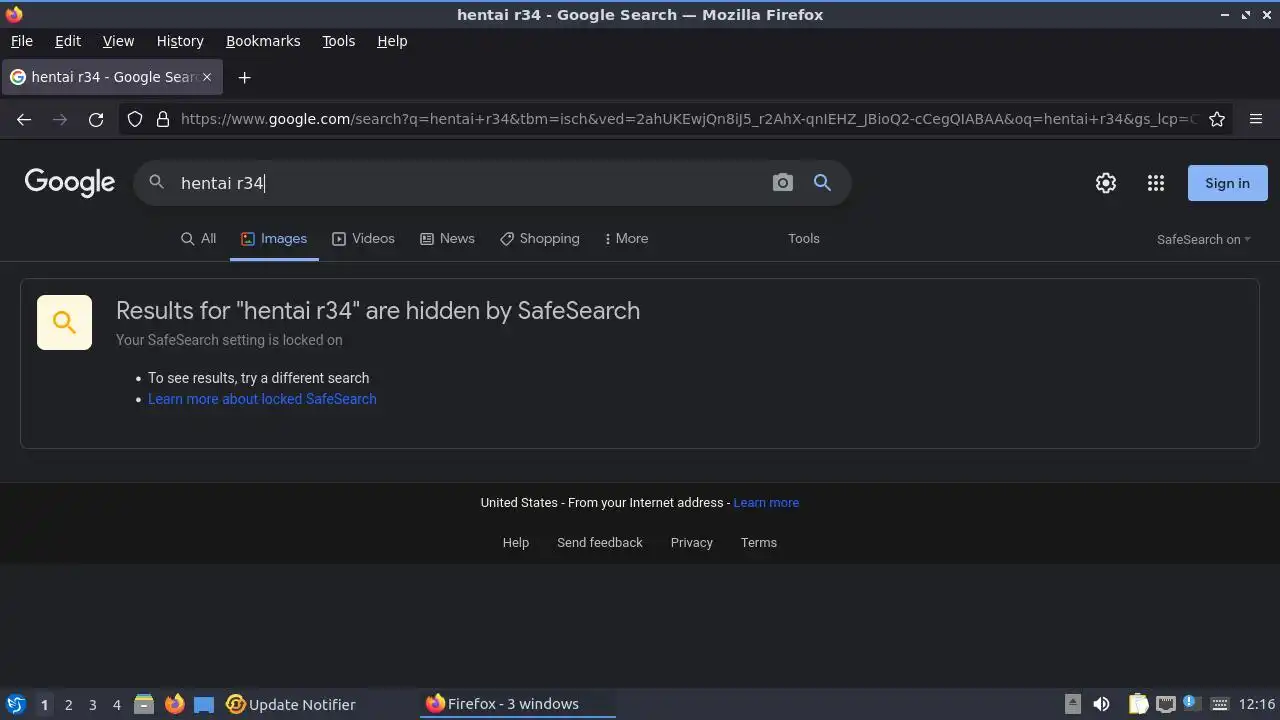Open the Google apps grid

(1156, 183)
